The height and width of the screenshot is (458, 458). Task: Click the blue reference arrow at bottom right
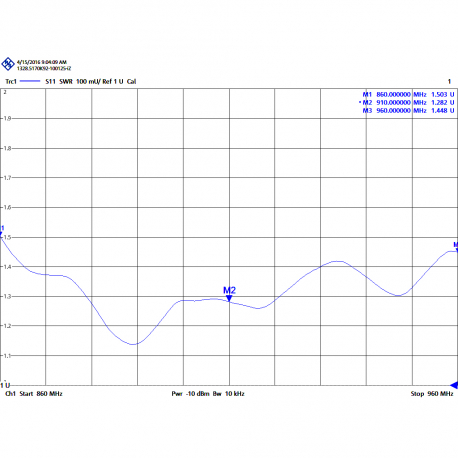454,385
